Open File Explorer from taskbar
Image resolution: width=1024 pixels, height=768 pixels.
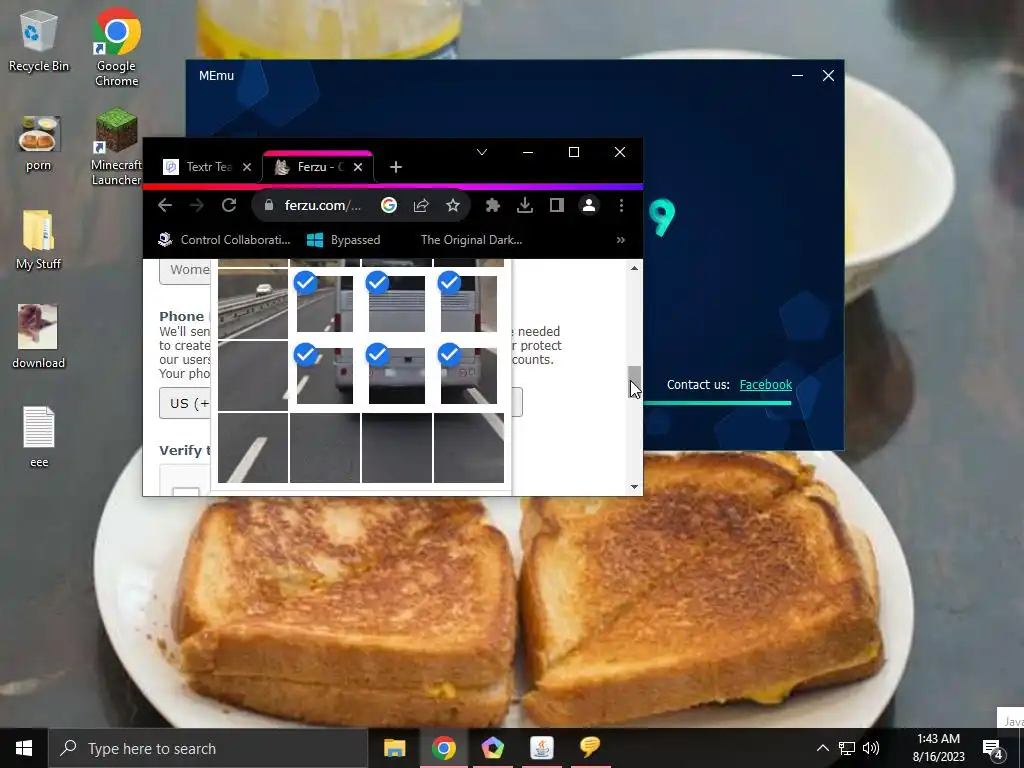(394, 748)
